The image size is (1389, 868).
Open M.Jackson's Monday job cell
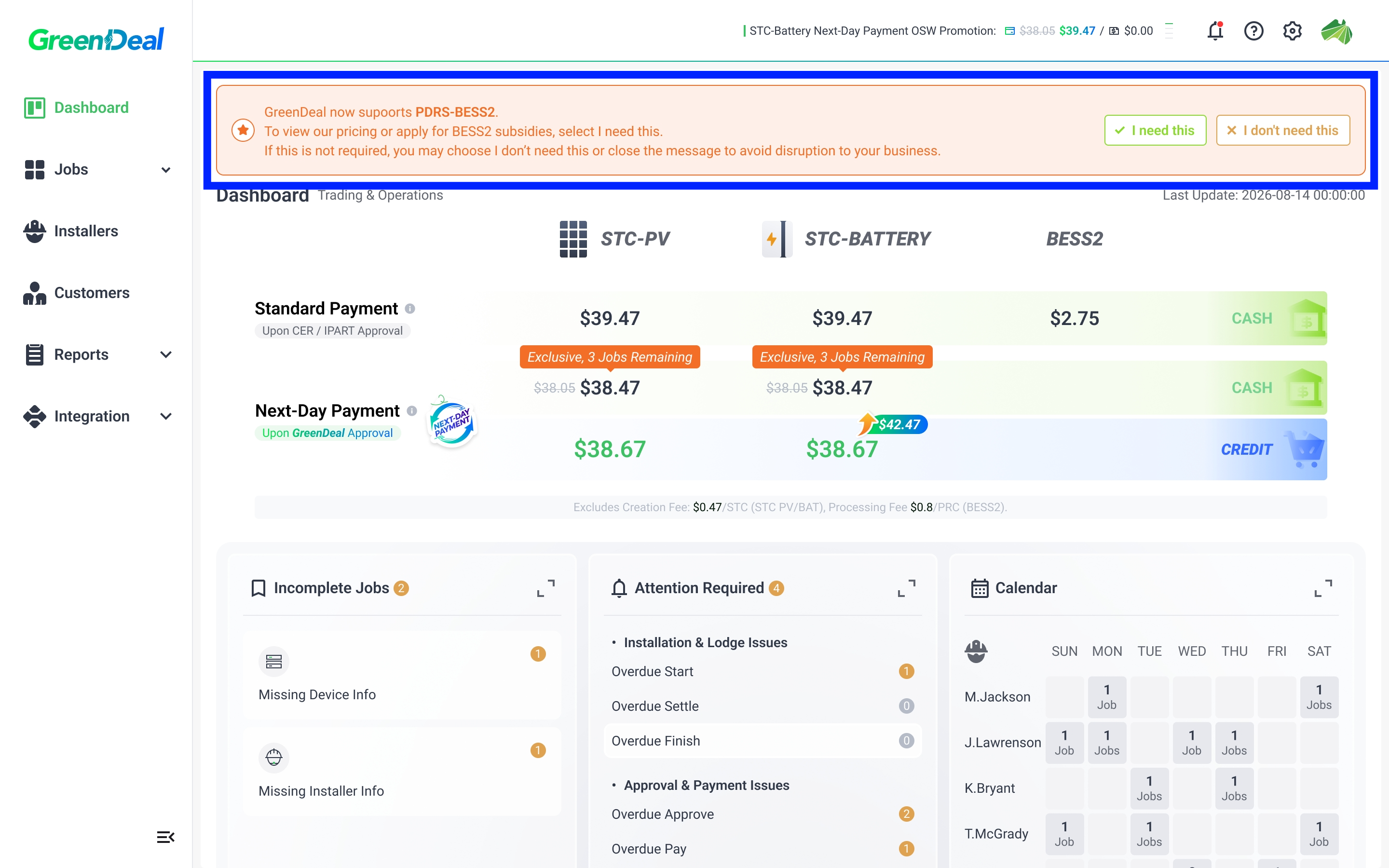1106,697
